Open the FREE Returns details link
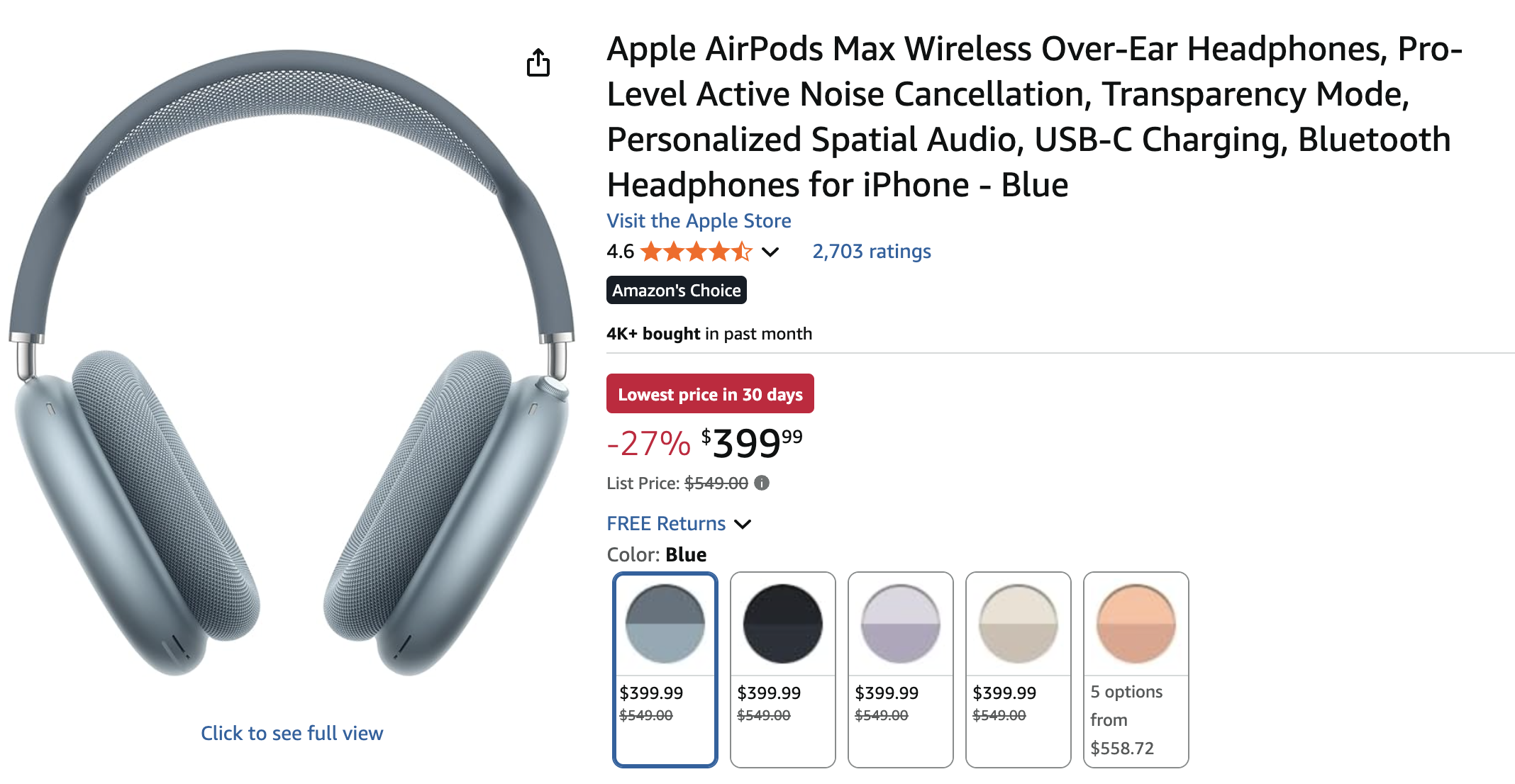The height and width of the screenshot is (784, 1515). tap(665, 524)
